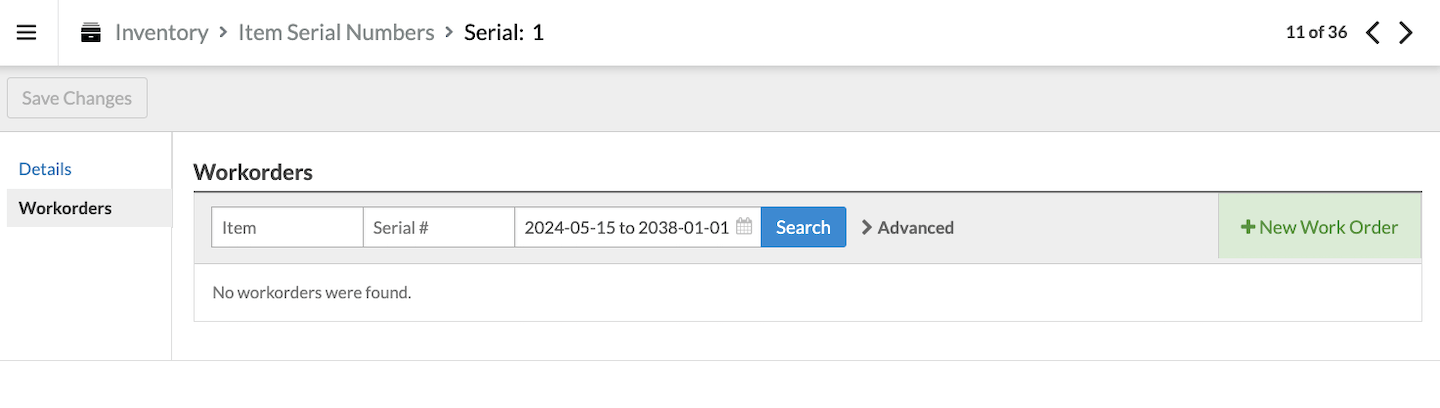Open the Item Serial Numbers breadcrumb
The image size is (1440, 408).
click(x=336, y=32)
